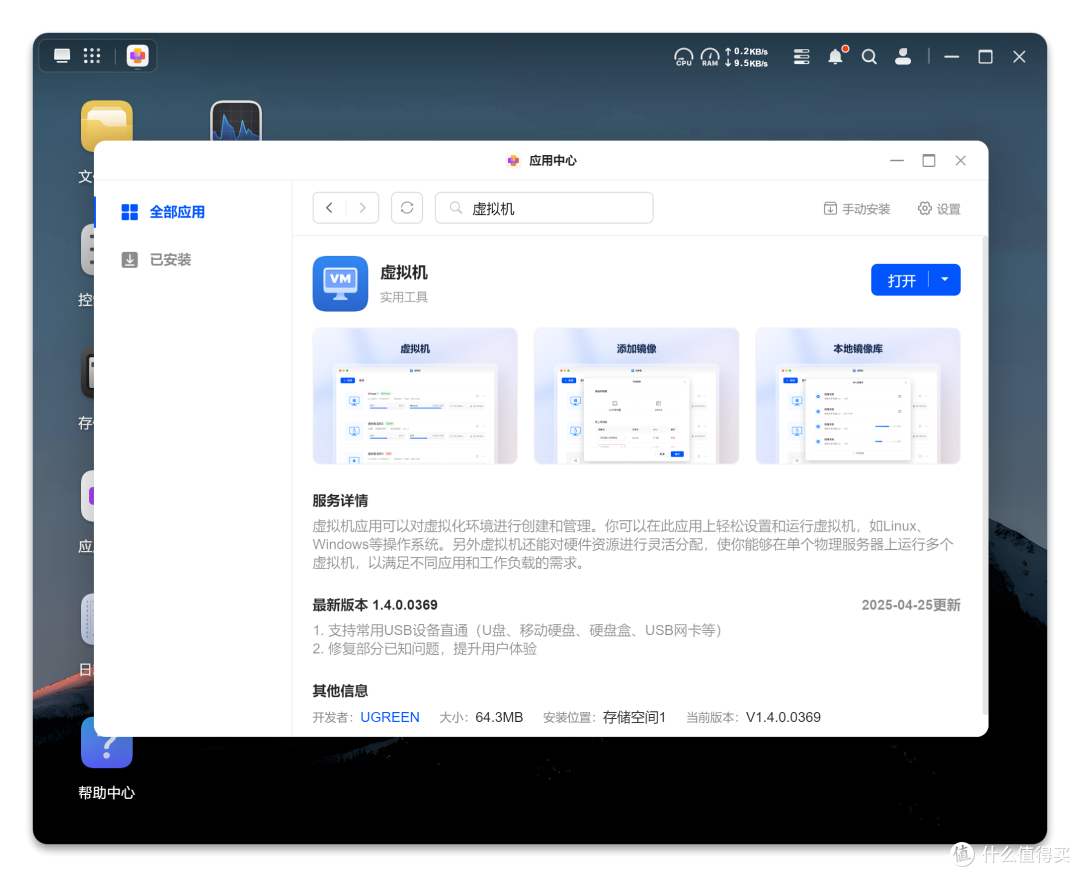Open the task manager list icon
This screenshot has width=1080, height=877.
[801, 56]
